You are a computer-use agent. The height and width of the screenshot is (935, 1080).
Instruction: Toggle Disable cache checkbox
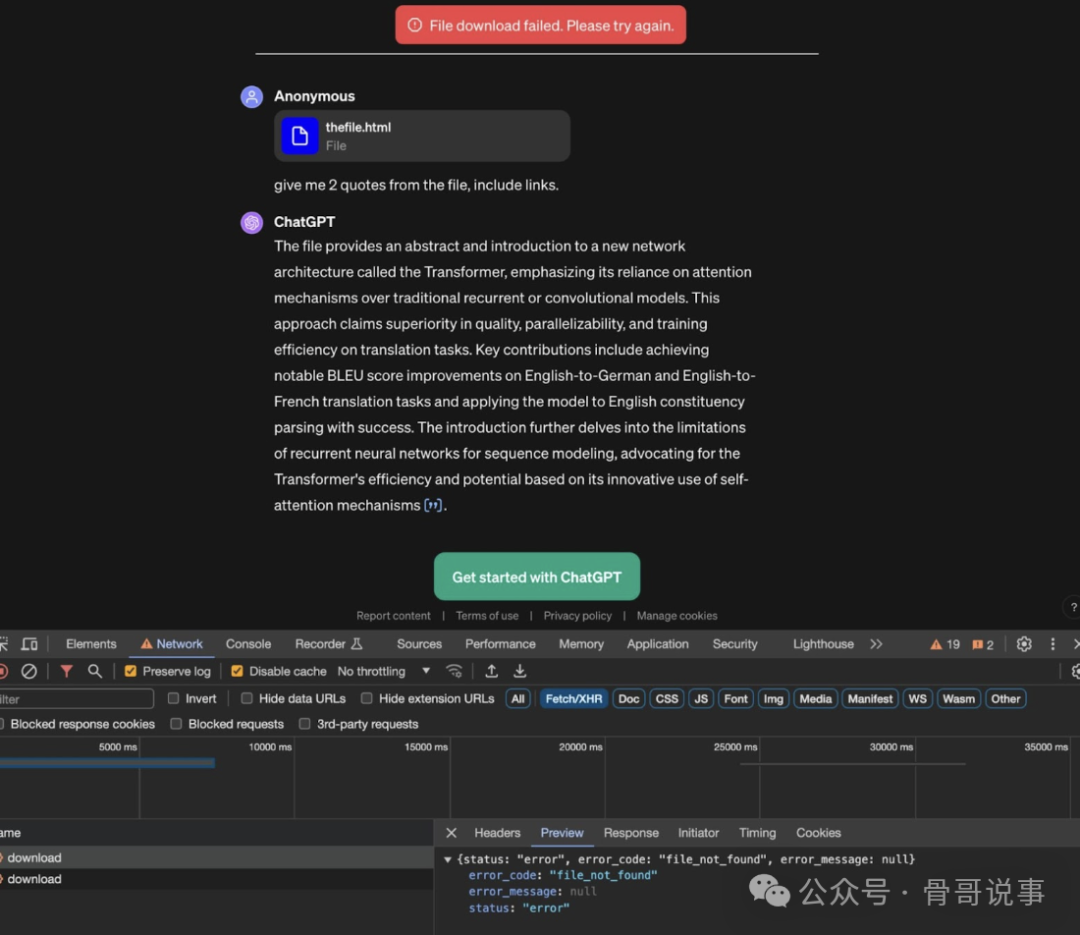pos(237,671)
